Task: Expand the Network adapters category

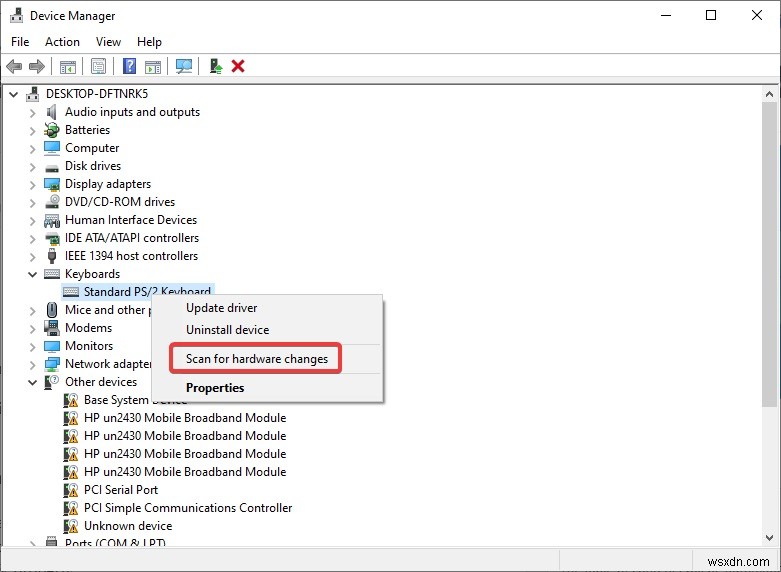Action: (32, 364)
